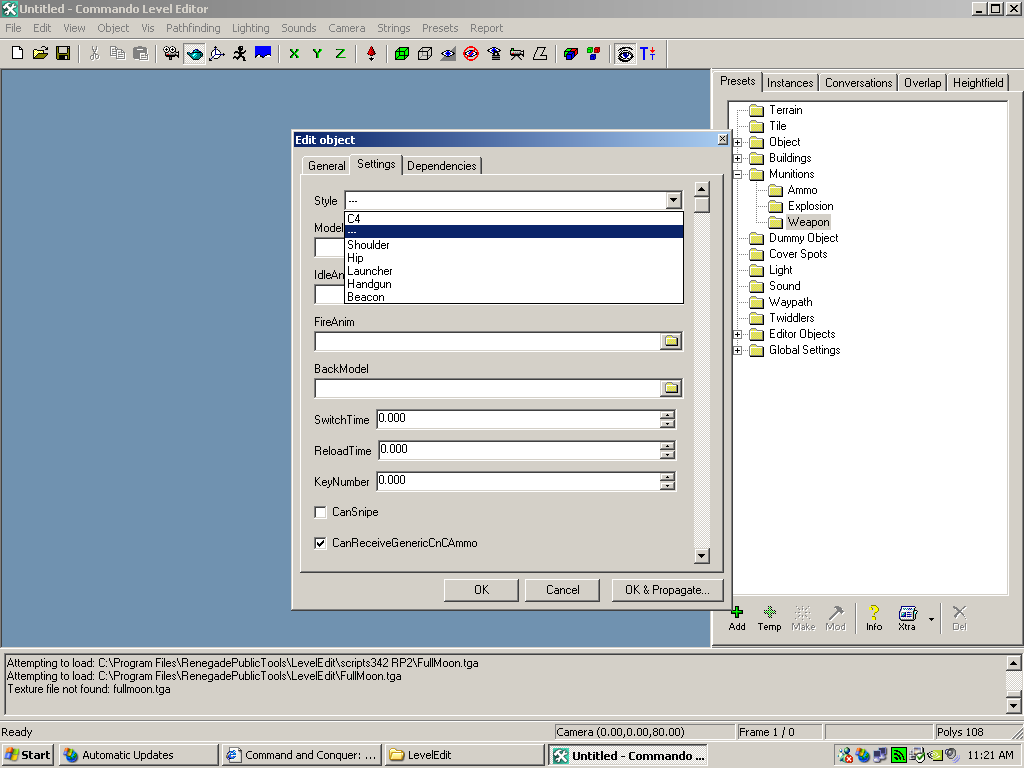Click the Save file toolbar icon

[63, 54]
